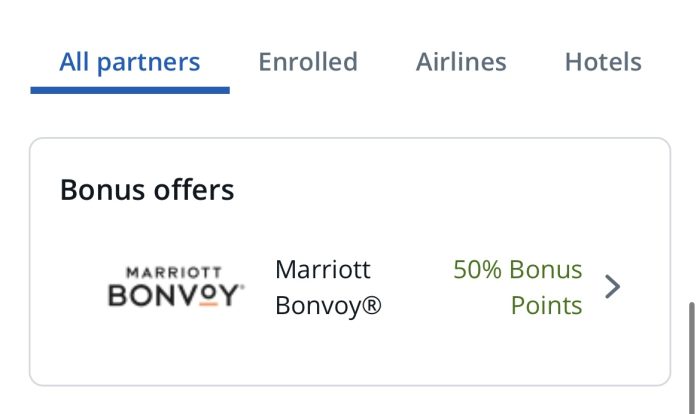Viewport: 700px width, 414px height.
Task: Click the Marriott Bonvoy® partner name
Action: tap(329, 287)
